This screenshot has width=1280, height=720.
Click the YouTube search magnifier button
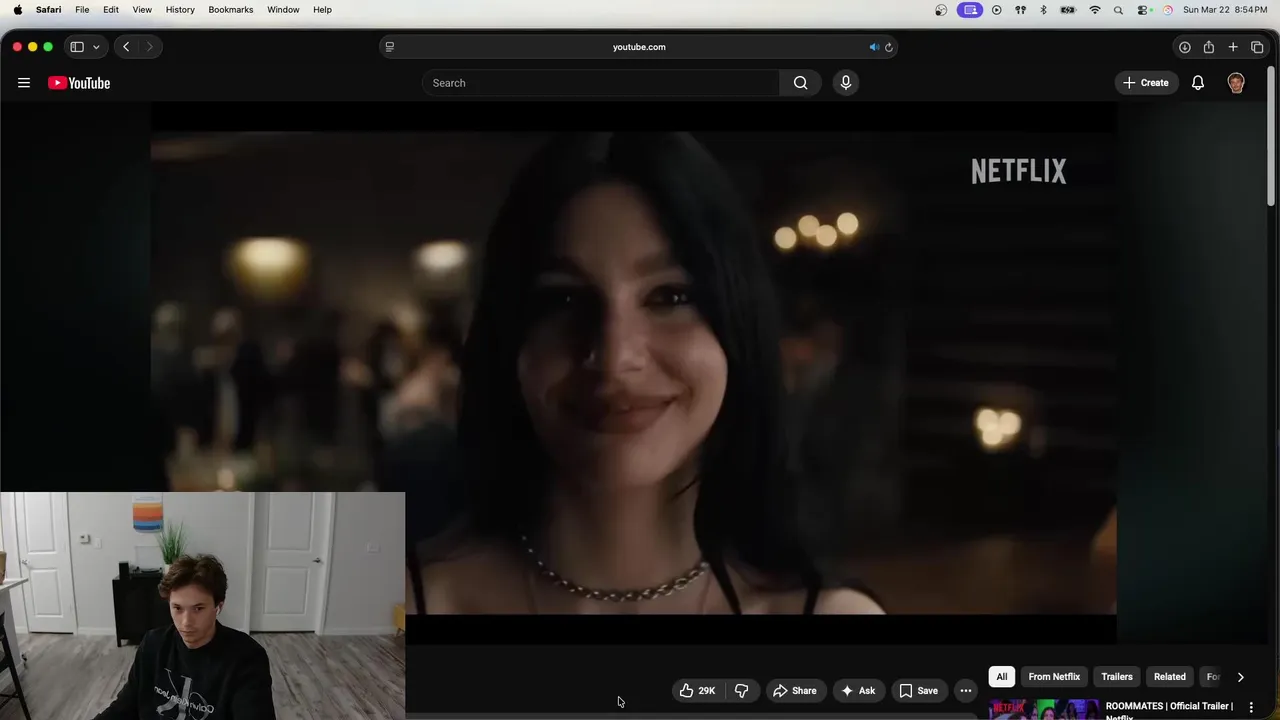pyautogui.click(x=800, y=83)
